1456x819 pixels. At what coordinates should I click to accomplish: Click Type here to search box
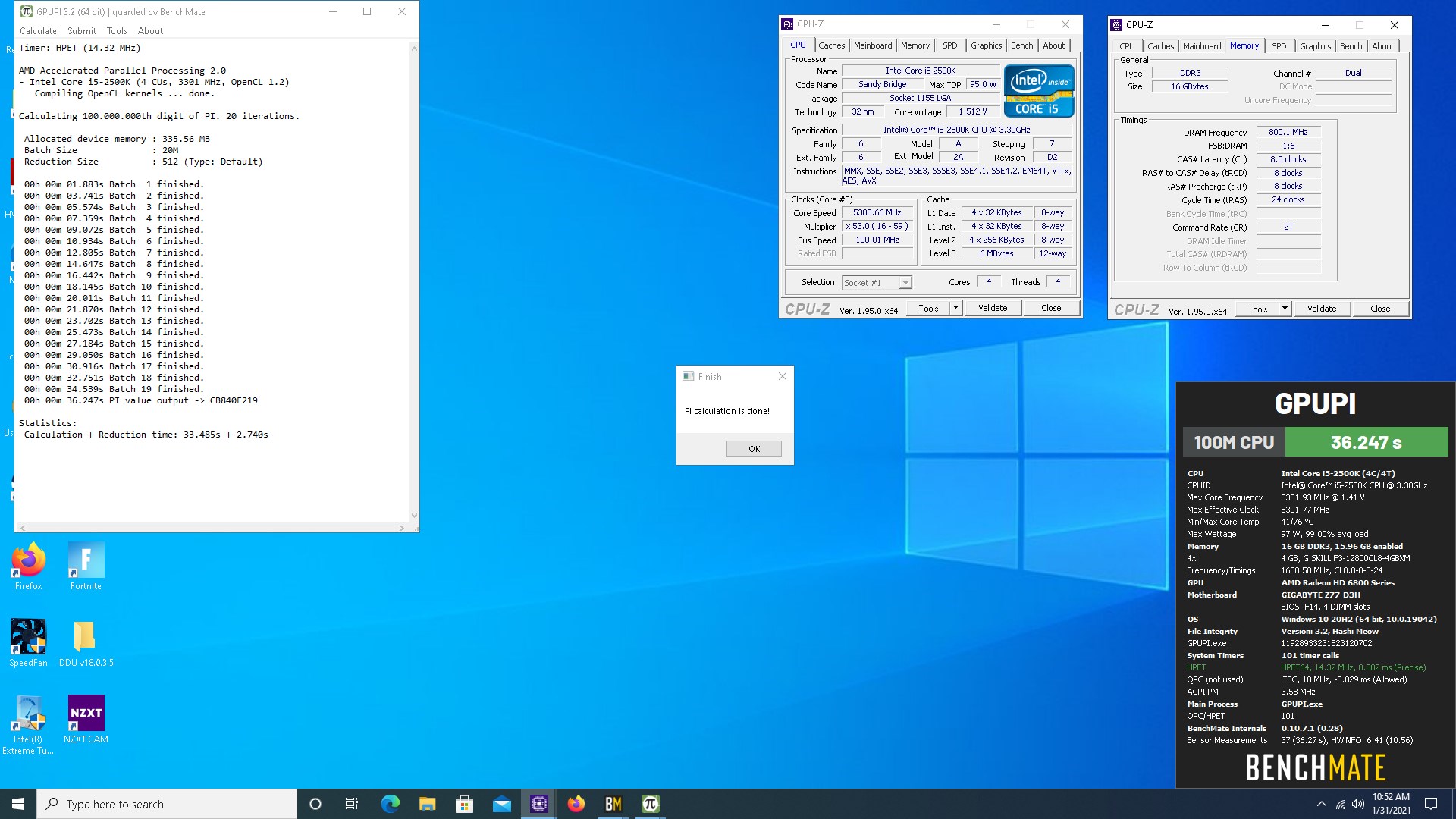(167, 804)
